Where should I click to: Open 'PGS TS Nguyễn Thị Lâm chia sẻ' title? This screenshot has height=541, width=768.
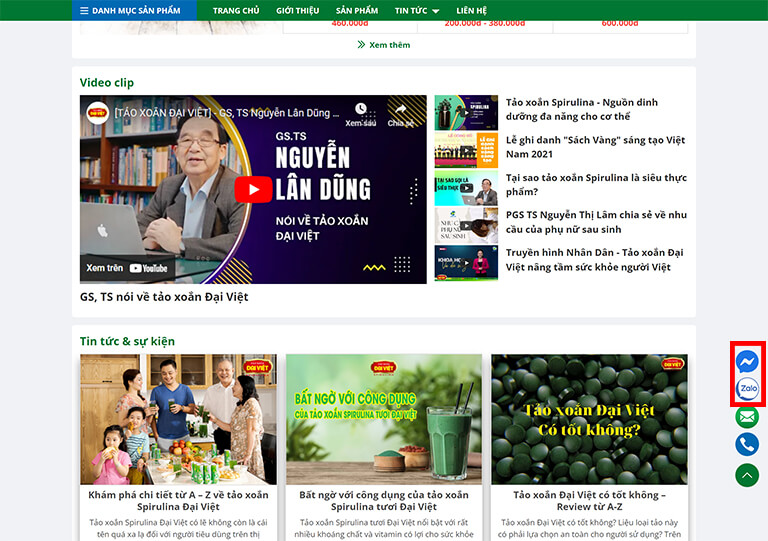click(x=596, y=222)
